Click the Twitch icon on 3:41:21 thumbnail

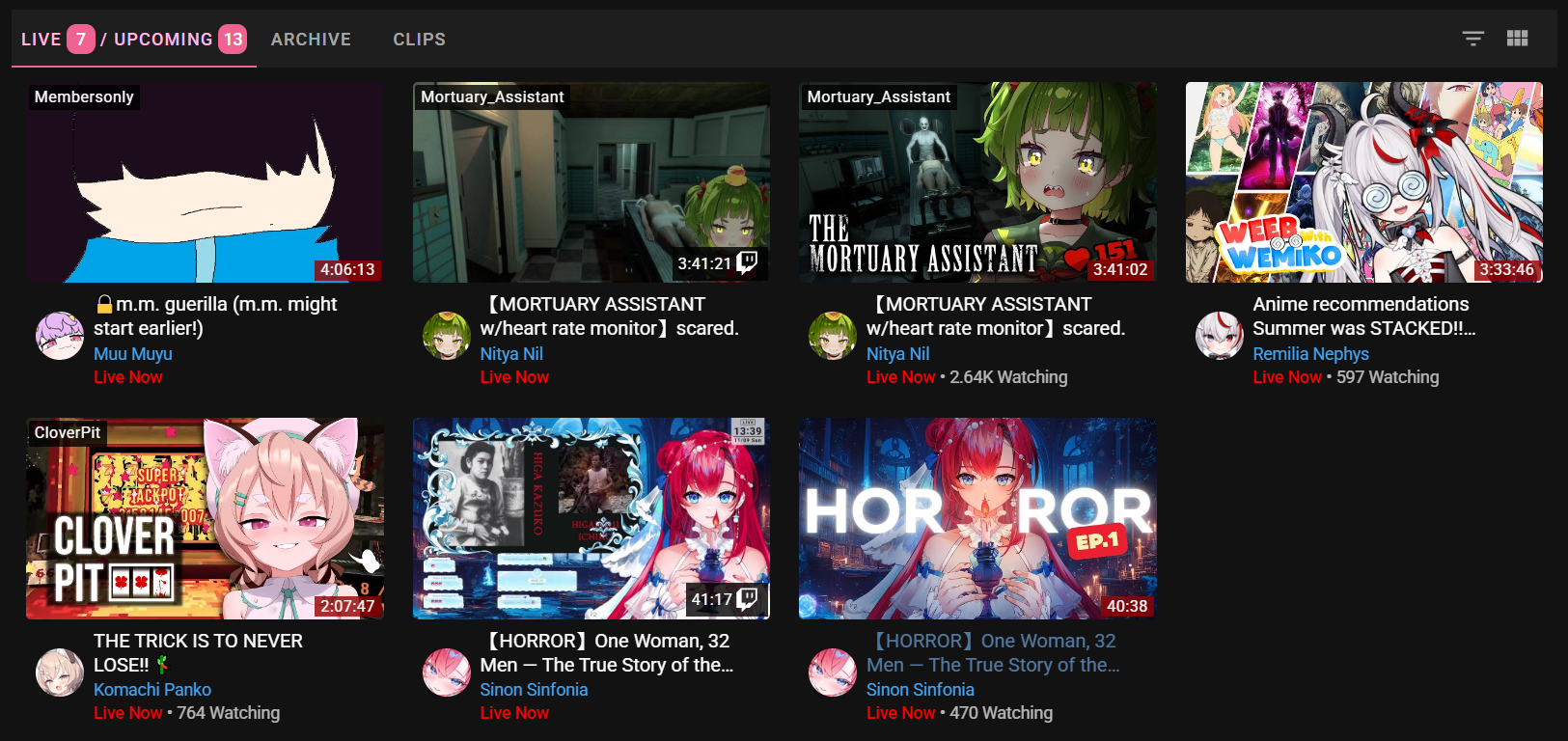pos(747,262)
